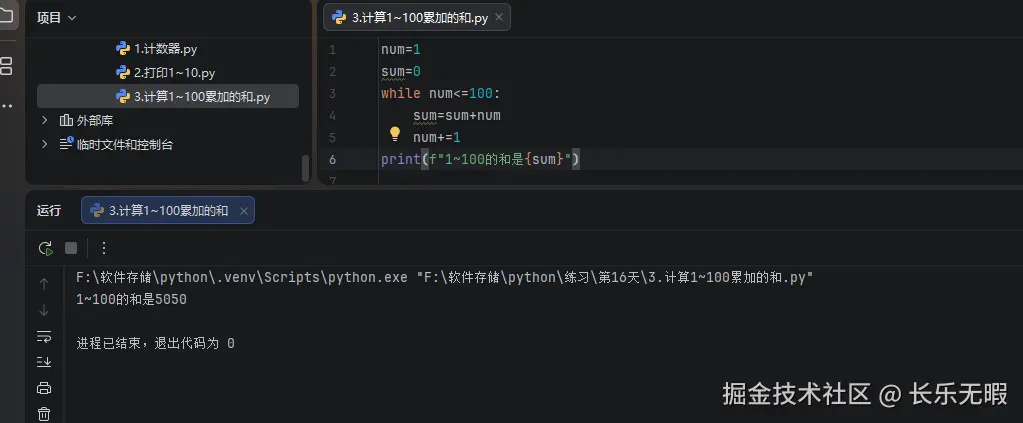Open the 项目 view dropdown
This screenshot has width=1023, height=423.
pyautogui.click(x=56, y=18)
